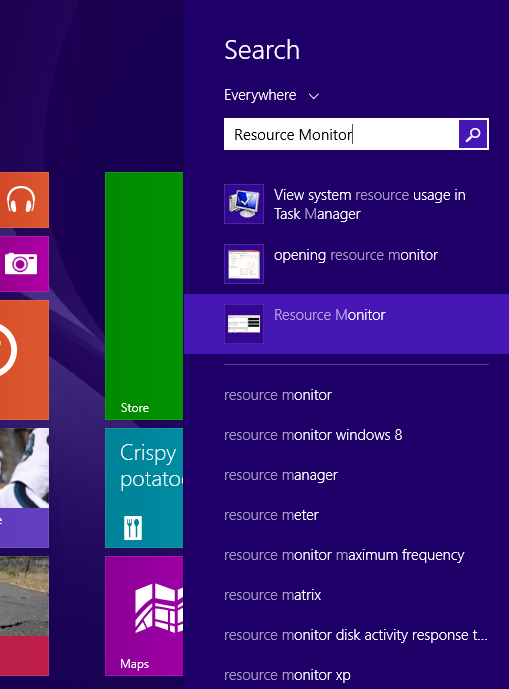Open the sports photo news tile

24,488
